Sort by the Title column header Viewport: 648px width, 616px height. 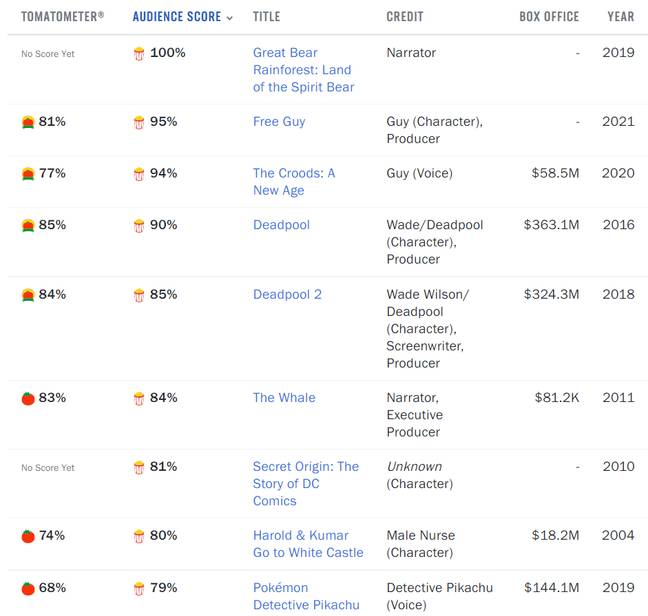point(267,17)
